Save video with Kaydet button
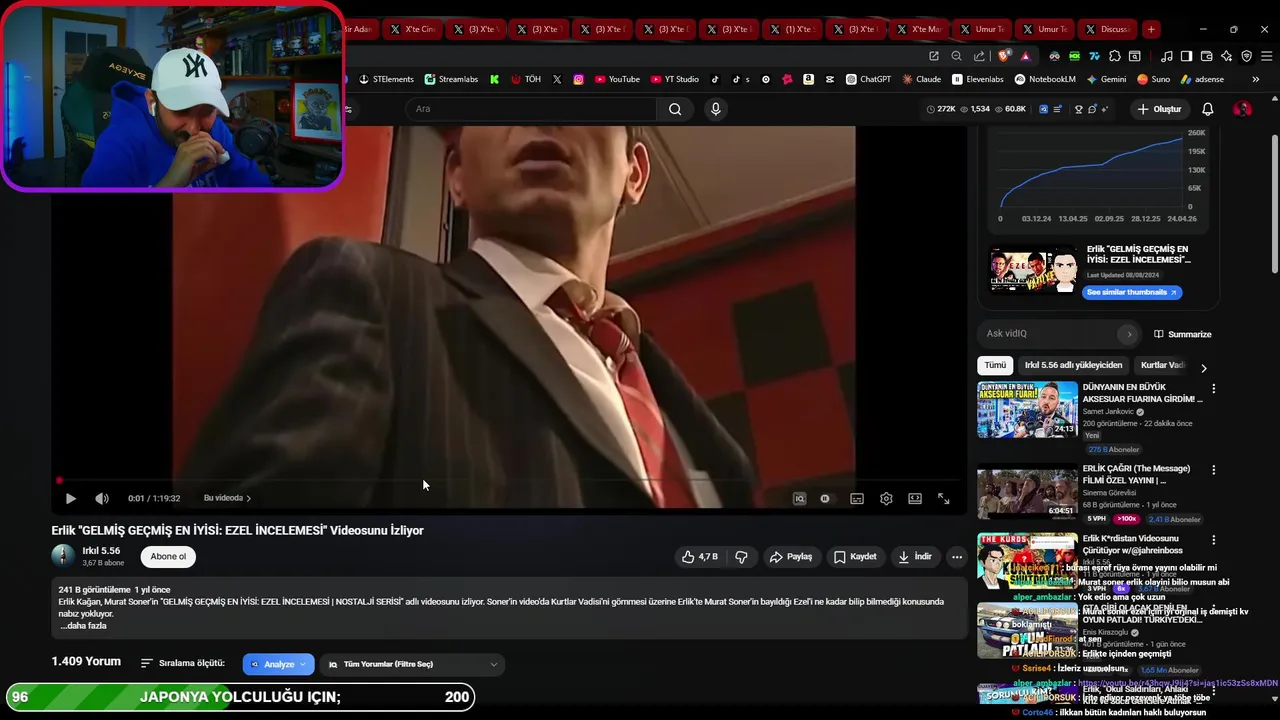 coord(855,557)
